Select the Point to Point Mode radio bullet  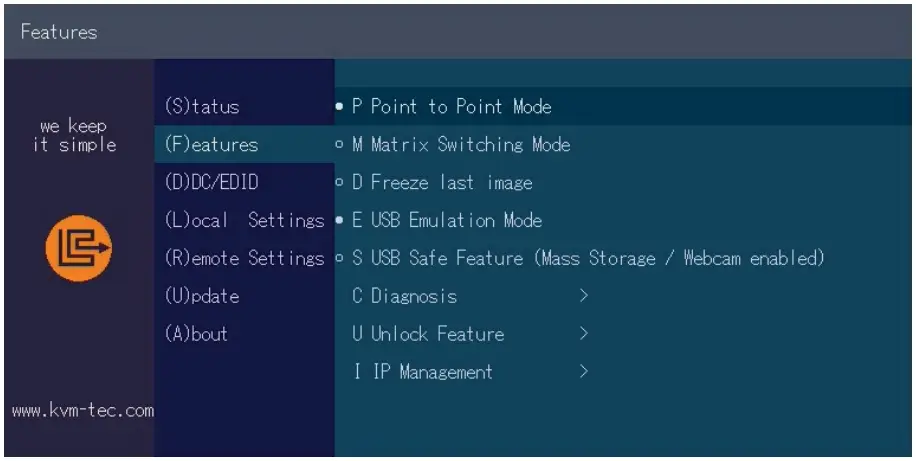click(341, 105)
